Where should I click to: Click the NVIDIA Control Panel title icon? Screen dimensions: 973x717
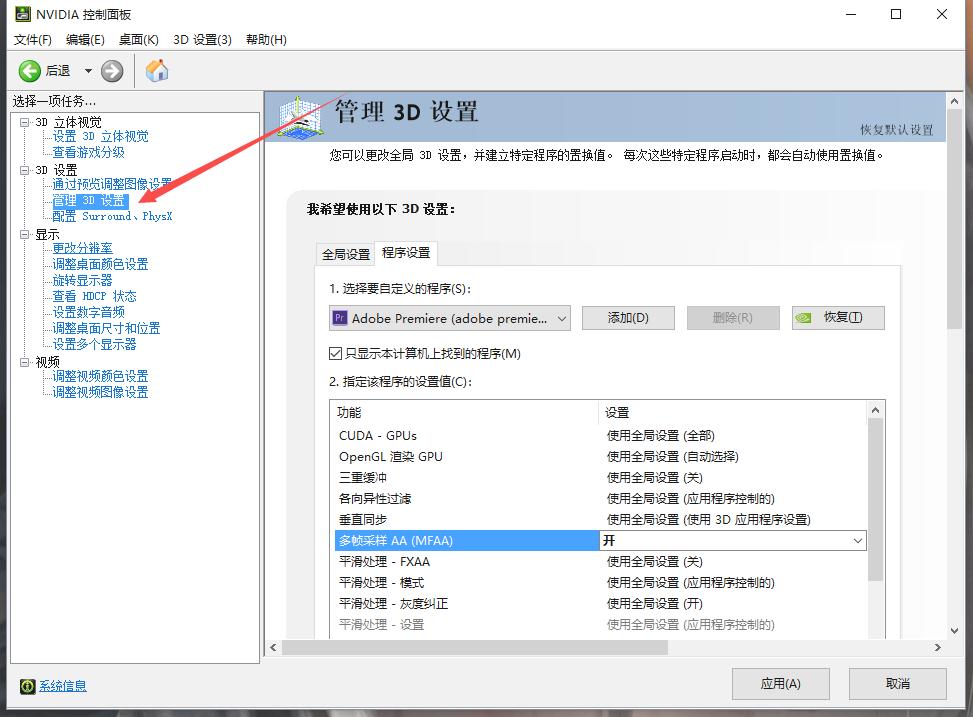tap(23, 14)
